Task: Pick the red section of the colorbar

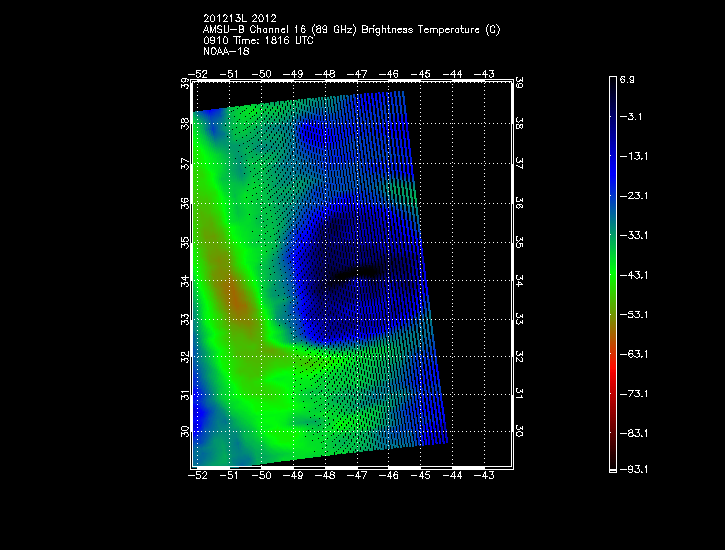Action: (x=611, y=385)
